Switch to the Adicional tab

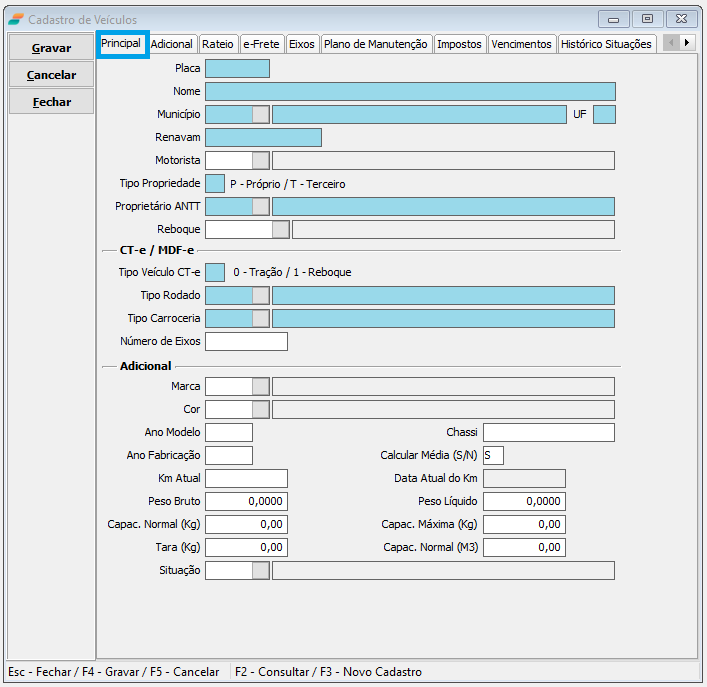pyautogui.click(x=172, y=44)
